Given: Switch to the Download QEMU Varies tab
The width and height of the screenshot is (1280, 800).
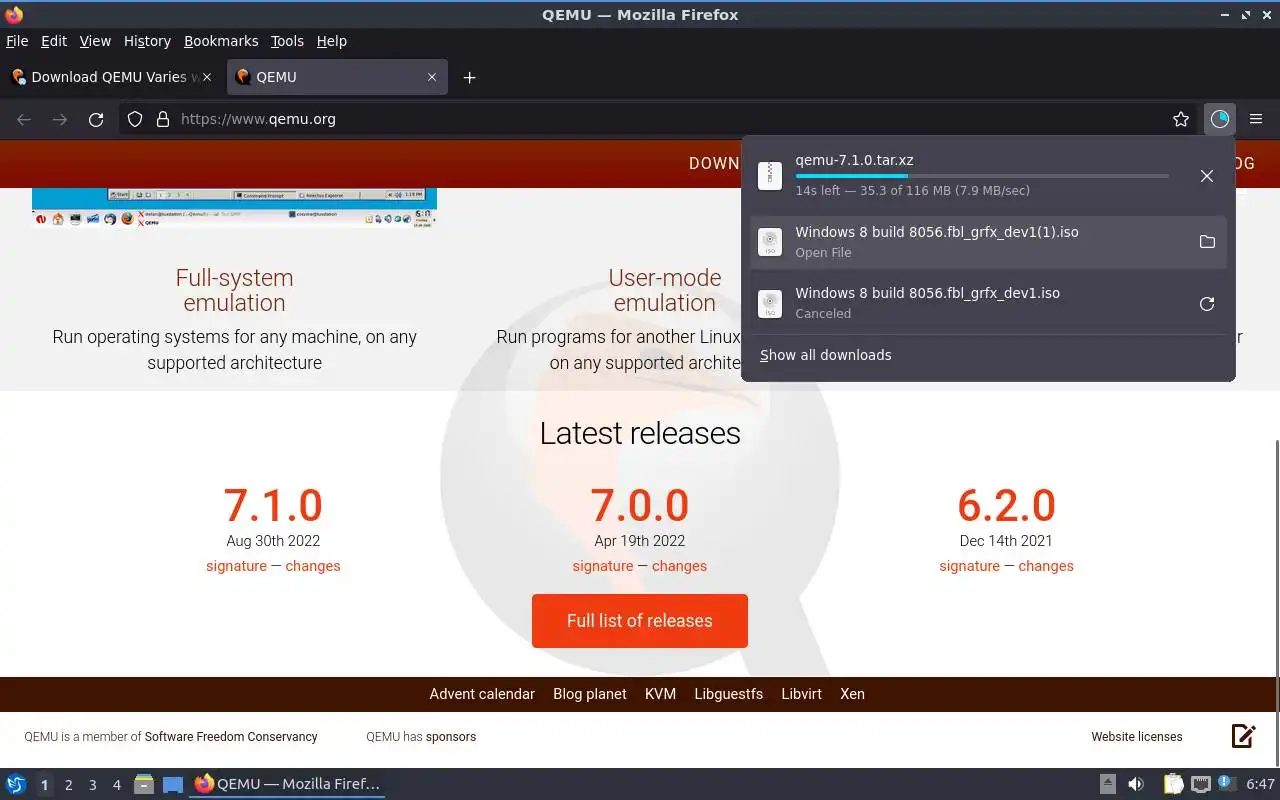Looking at the screenshot, I should [113, 77].
